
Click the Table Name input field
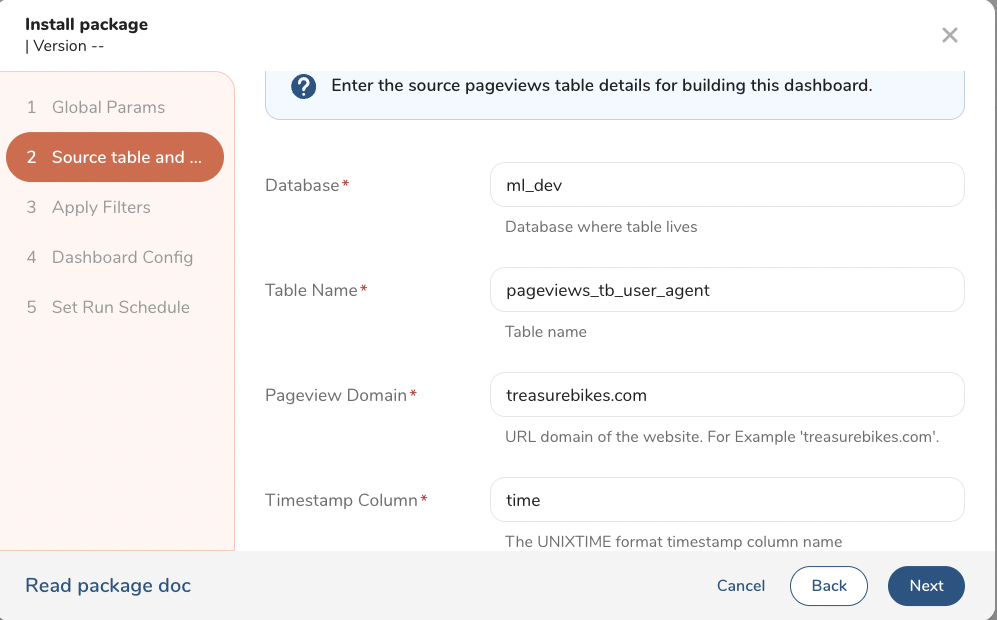pos(727,290)
